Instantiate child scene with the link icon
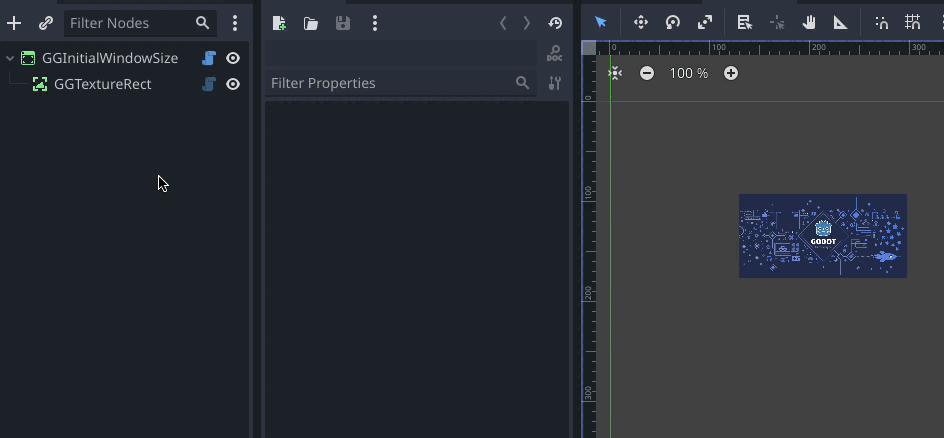This screenshot has width=944, height=438. click(x=46, y=23)
